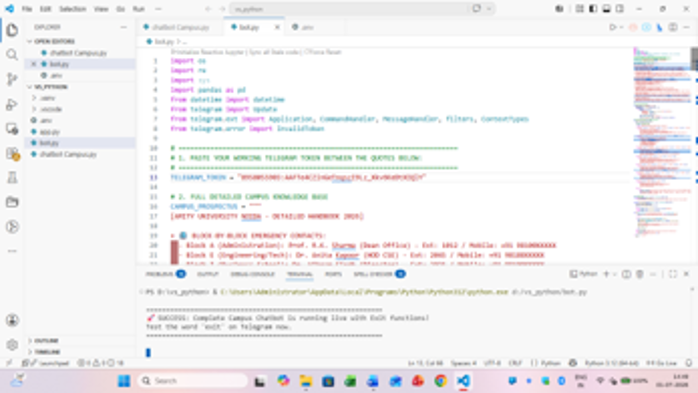Image resolution: width=698 pixels, height=393 pixels.
Task: Open the Edit menu
Action: [45, 8]
